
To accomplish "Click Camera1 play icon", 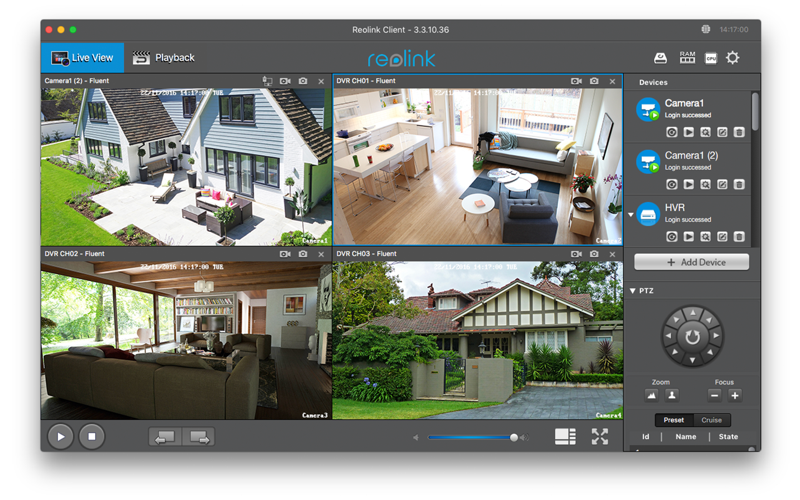I will 689,133.
